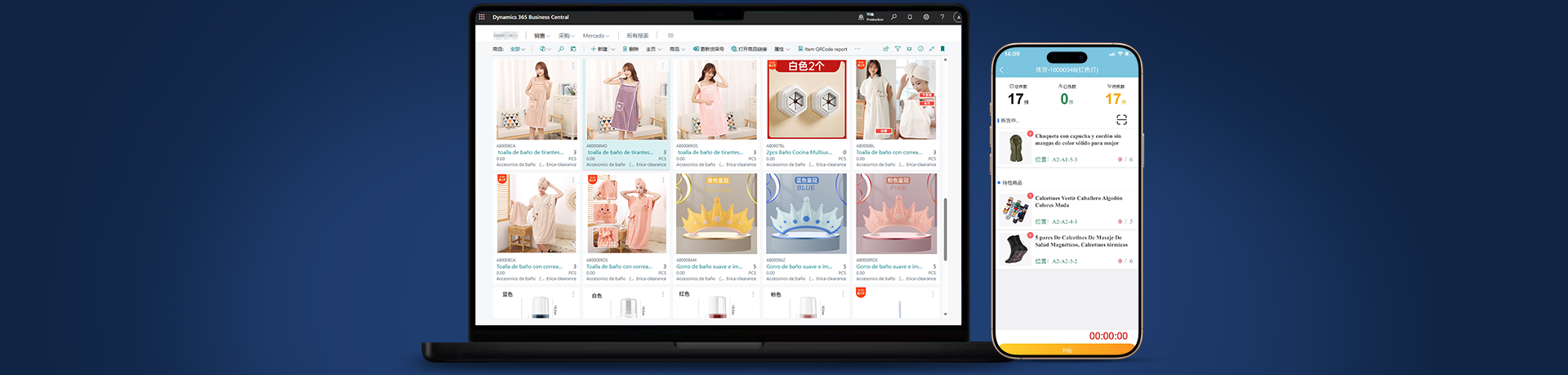Click the 打开商品链接 toolbar action
Viewport: 1568px width, 375px height.
(x=749, y=49)
